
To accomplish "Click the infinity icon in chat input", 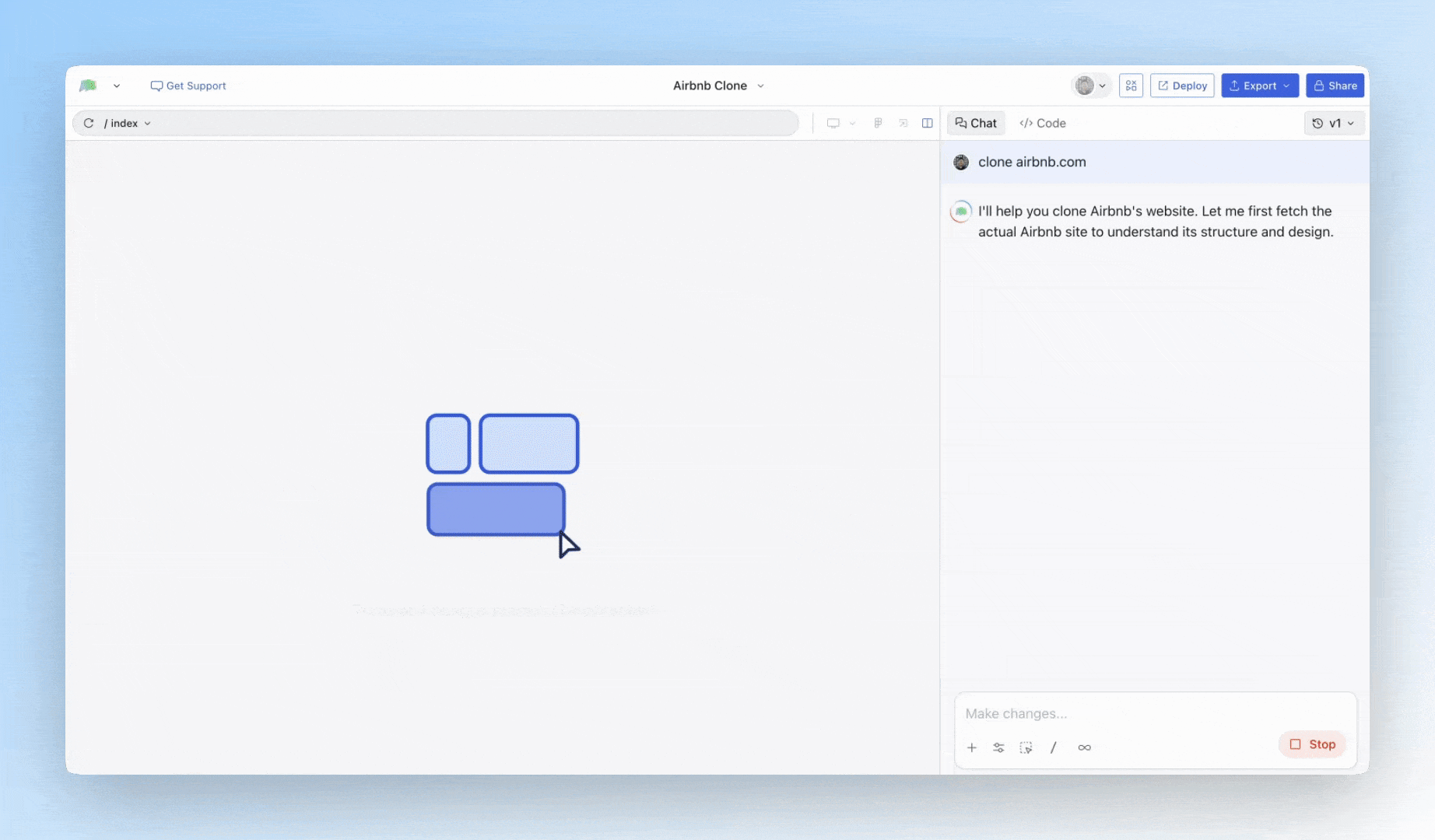I will point(1084,747).
